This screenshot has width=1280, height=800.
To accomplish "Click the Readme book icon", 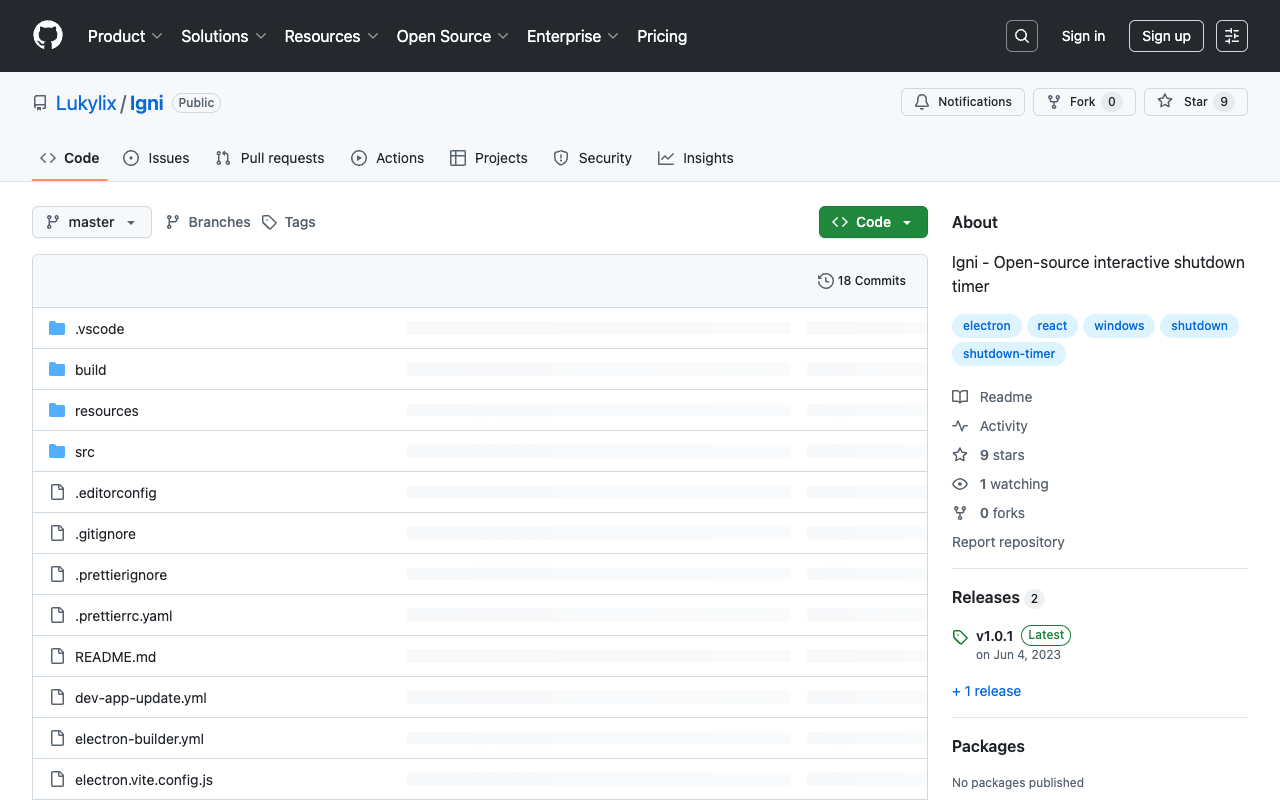I will pyautogui.click(x=960, y=397).
